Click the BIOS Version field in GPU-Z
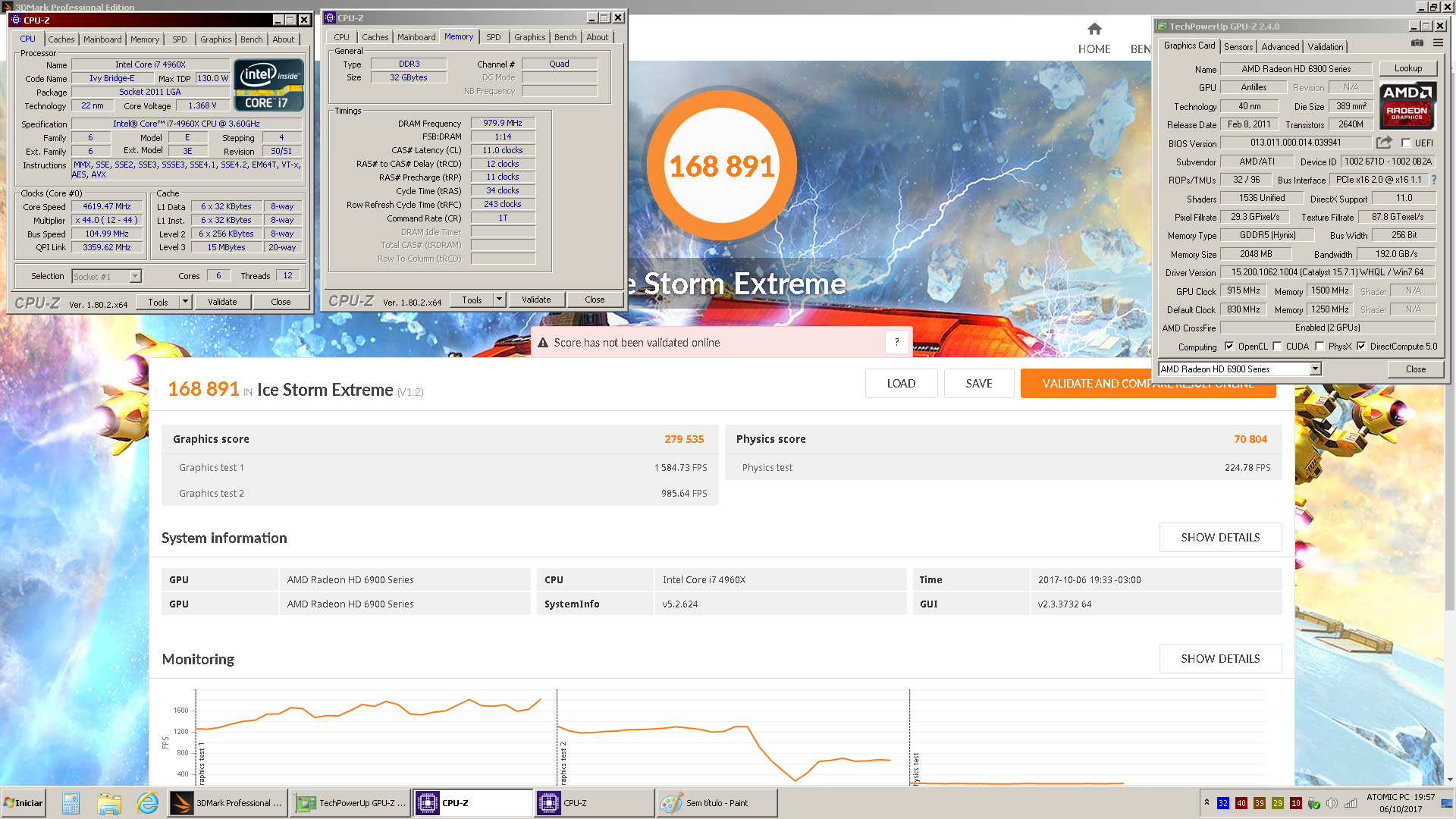This screenshot has width=1456, height=819. [x=1296, y=143]
